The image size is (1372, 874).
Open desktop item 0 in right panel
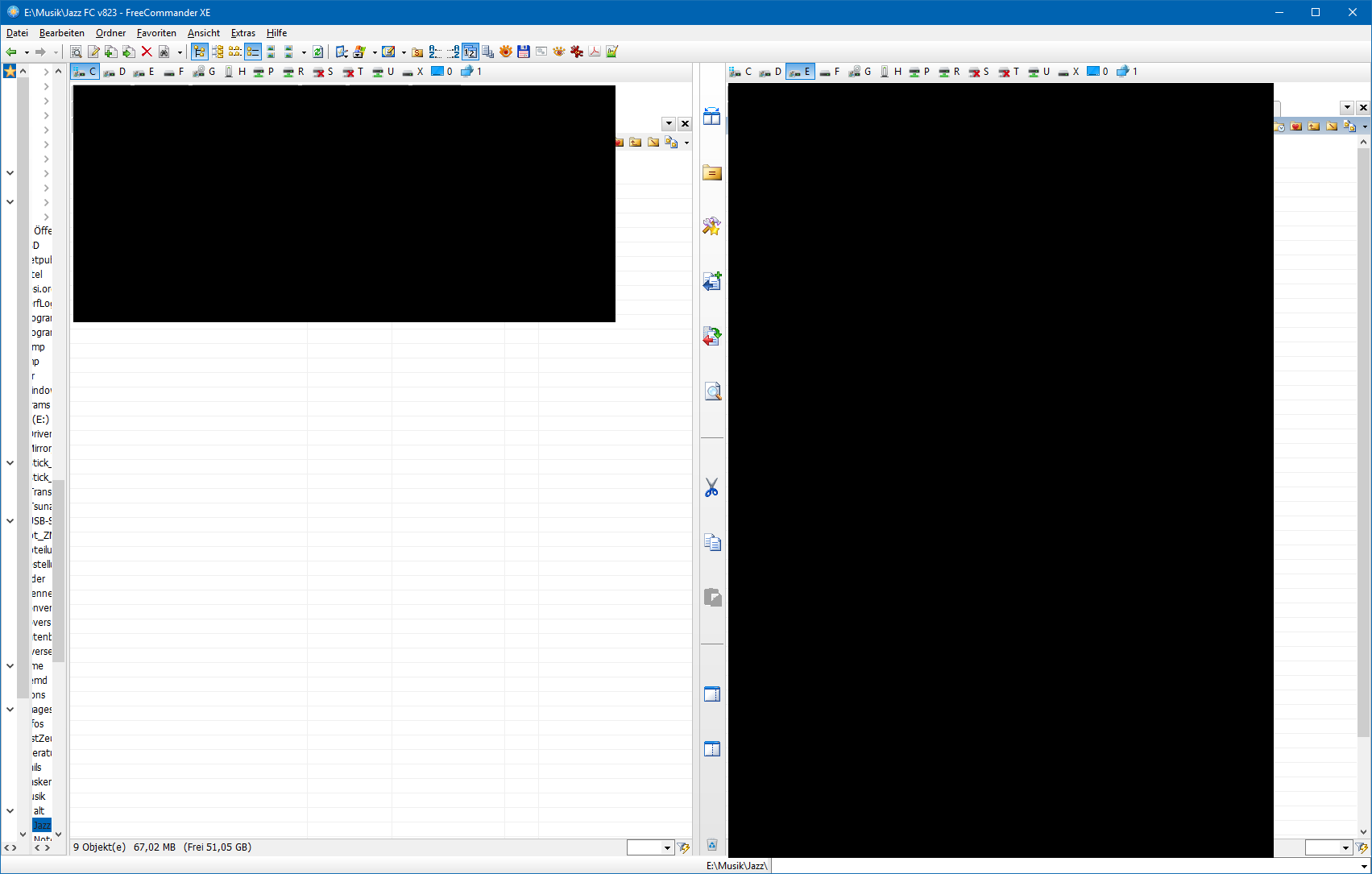(1097, 72)
